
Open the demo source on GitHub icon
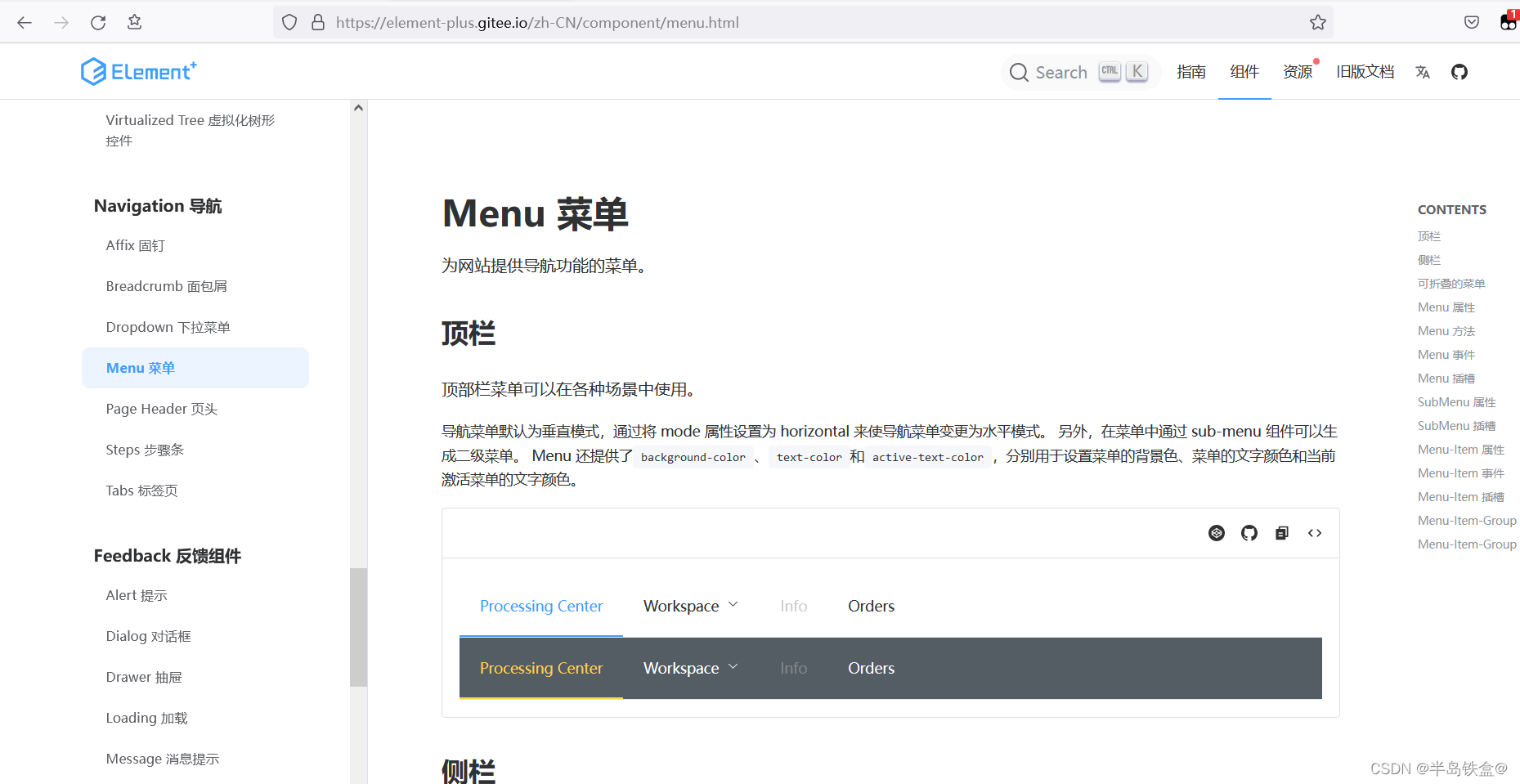(1249, 533)
